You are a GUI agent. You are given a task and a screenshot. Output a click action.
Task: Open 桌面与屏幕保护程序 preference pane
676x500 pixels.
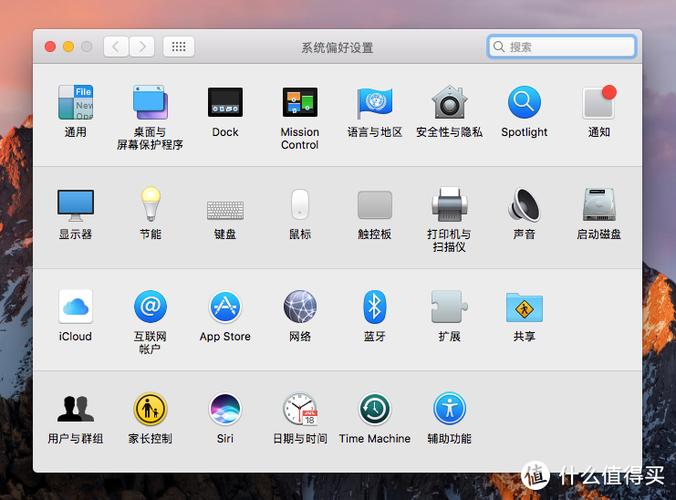[150, 102]
